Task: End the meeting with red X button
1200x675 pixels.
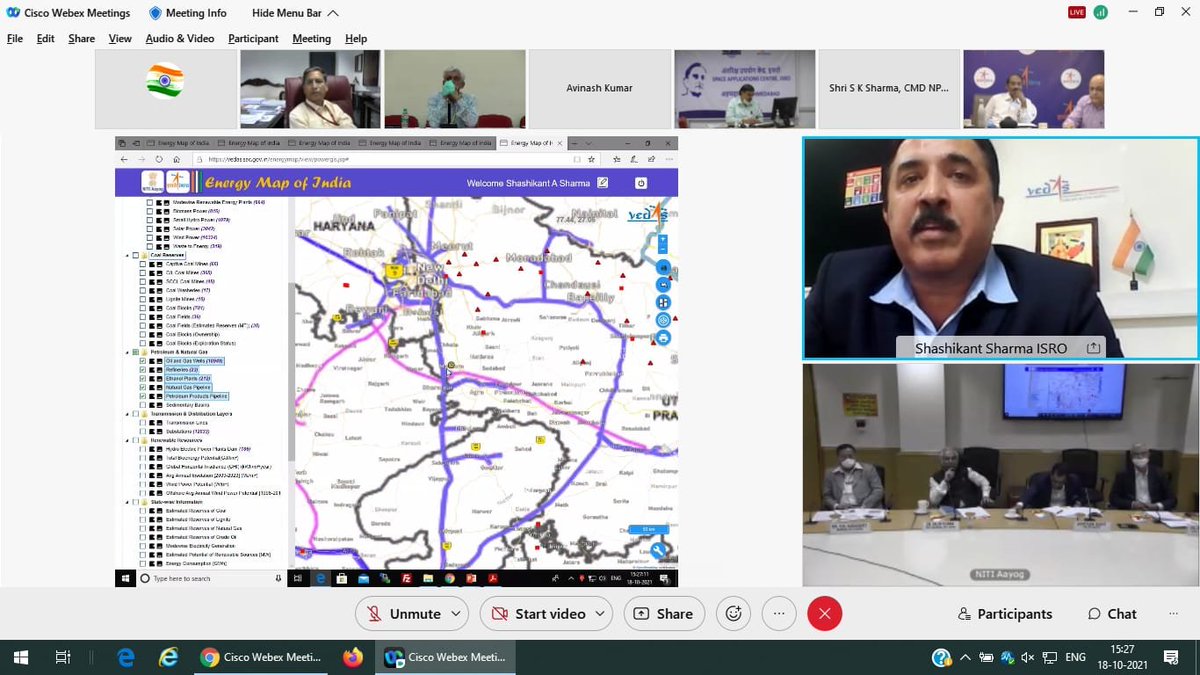Action: click(824, 613)
